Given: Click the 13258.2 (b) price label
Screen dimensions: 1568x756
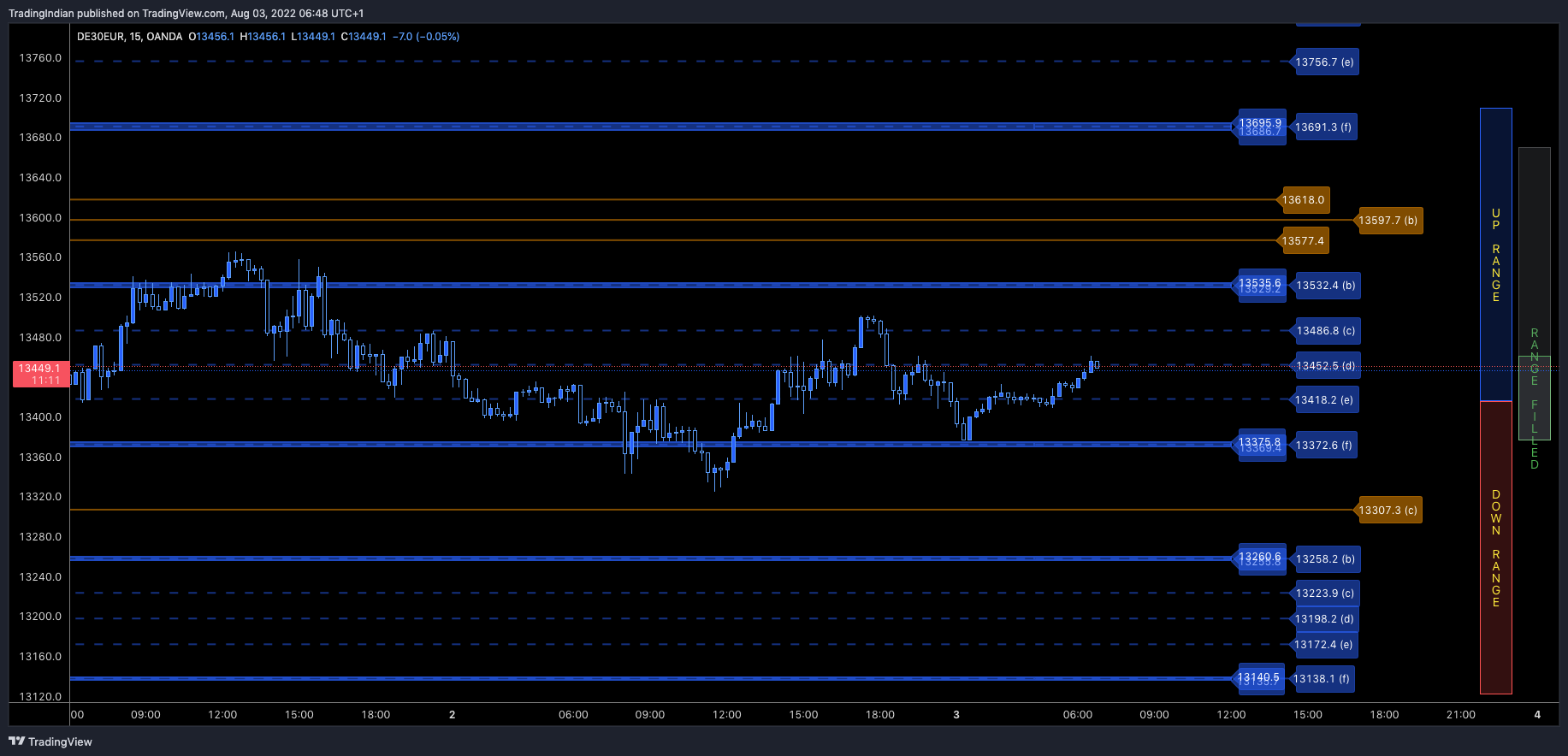Looking at the screenshot, I should click(x=1325, y=559).
